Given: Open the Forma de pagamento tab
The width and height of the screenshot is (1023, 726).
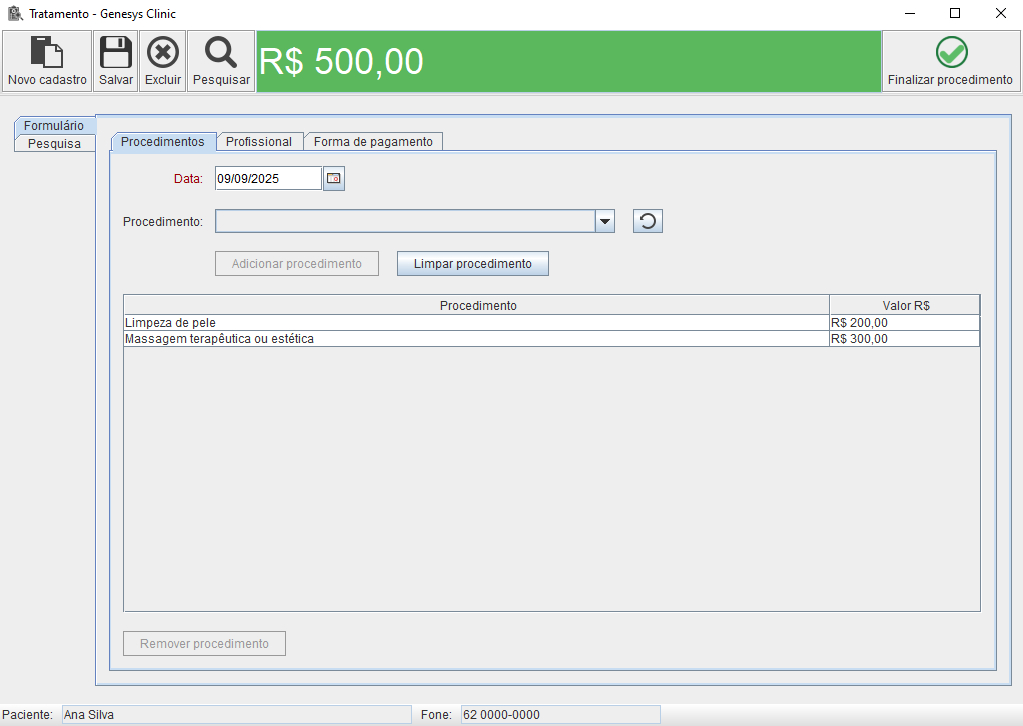Looking at the screenshot, I should pos(373,142).
